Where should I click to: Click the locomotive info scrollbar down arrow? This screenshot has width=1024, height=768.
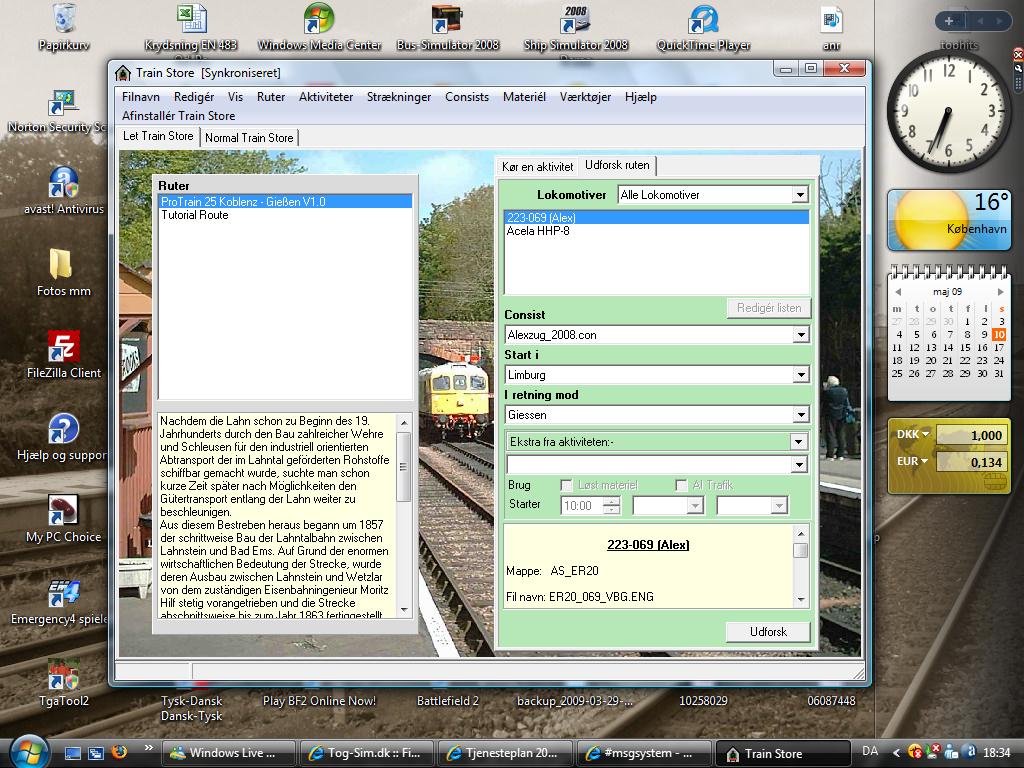tap(801, 600)
